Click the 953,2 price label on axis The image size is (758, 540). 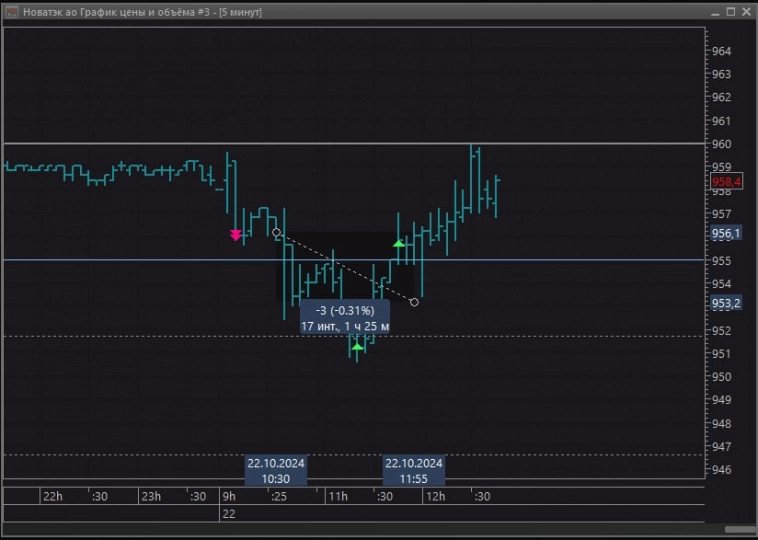[x=726, y=303]
